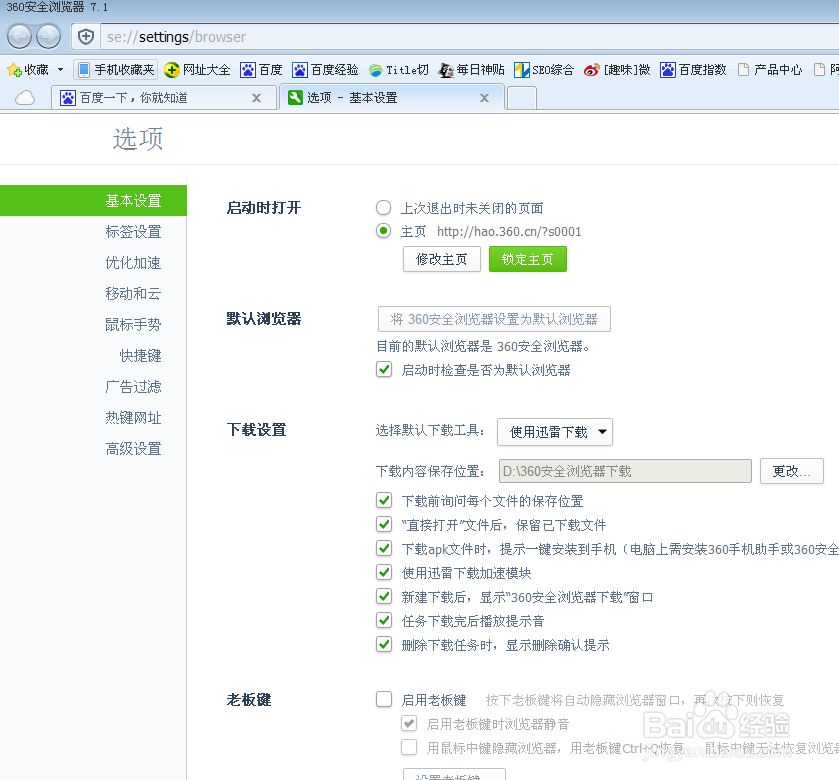Expand the 收藏 favorites dropdown arrow
839x780 pixels.
click(x=59, y=70)
